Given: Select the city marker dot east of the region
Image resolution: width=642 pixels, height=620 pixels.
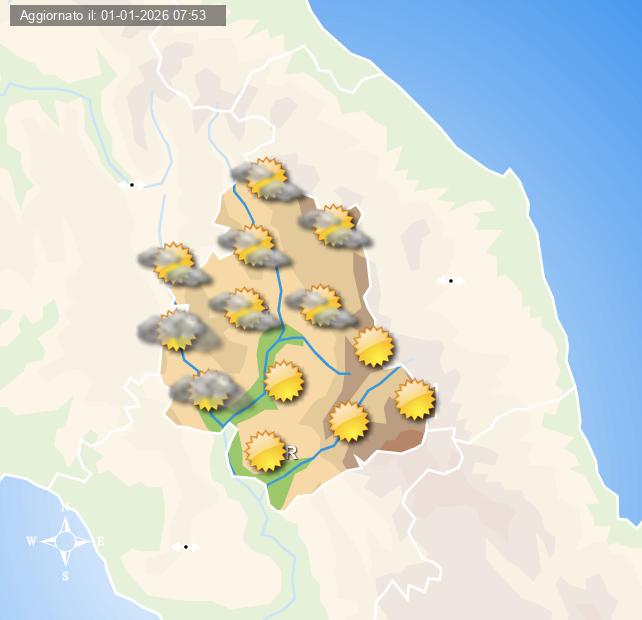Looking at the screenshot, I should [450, 281].
